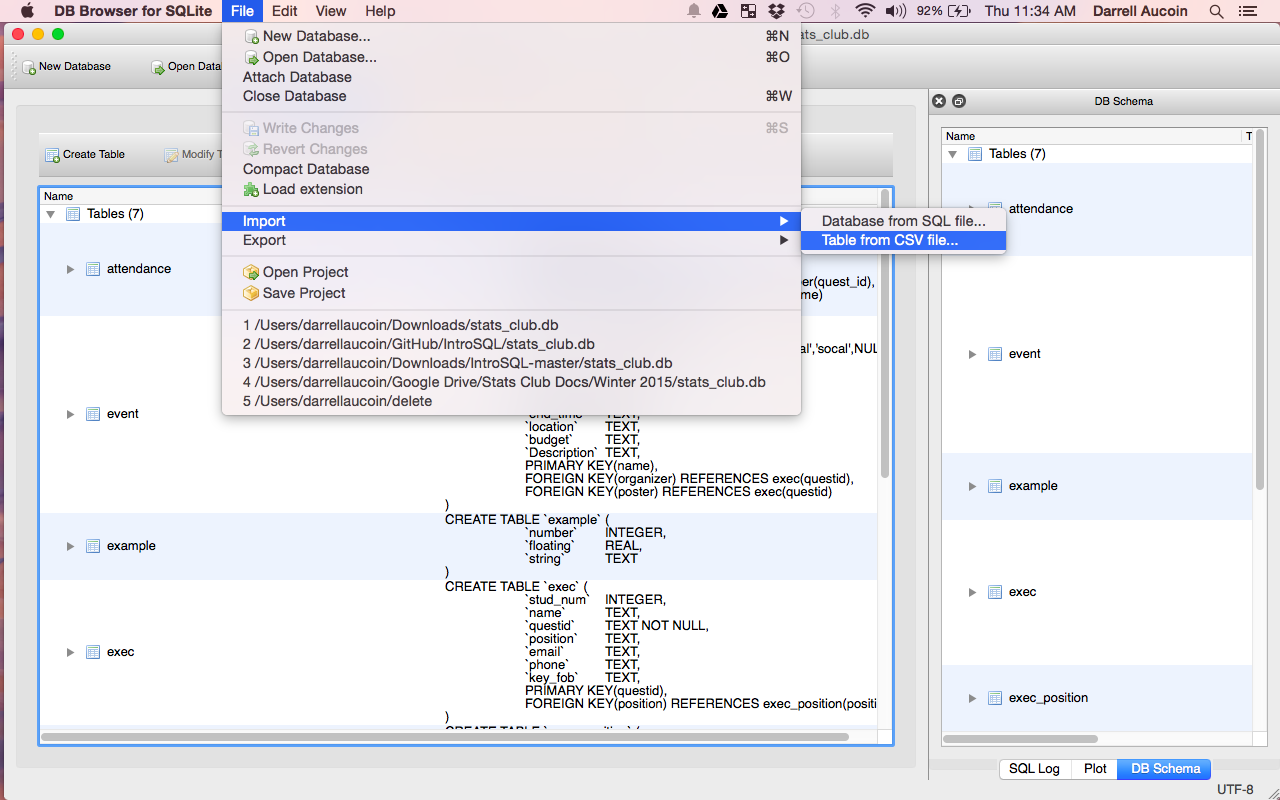Expand attendance table in main tree
This screenshot has height=800, width=1280.
70,269
